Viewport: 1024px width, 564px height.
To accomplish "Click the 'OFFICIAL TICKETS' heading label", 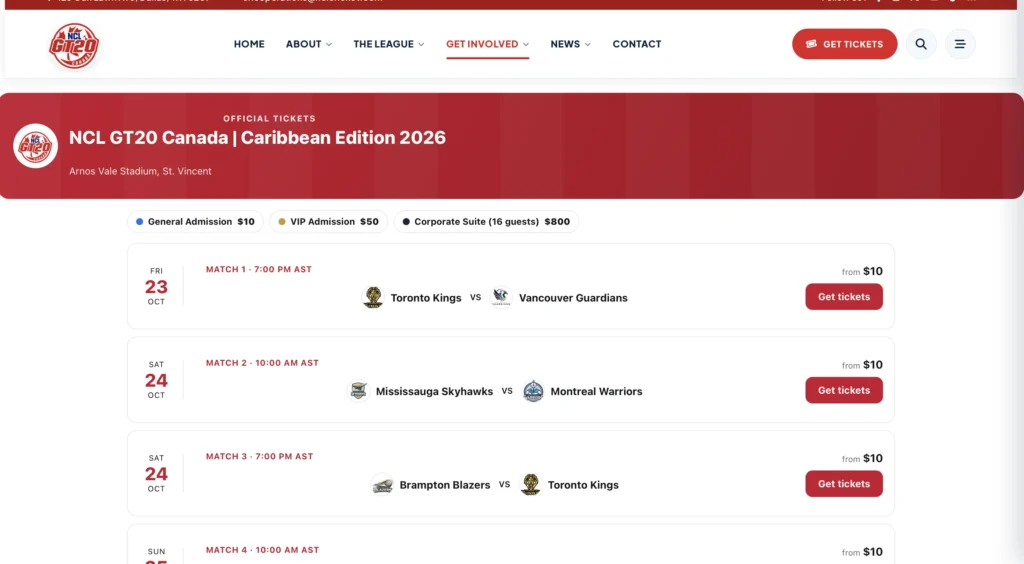I will pyautogui.click(x=269, y=118).
